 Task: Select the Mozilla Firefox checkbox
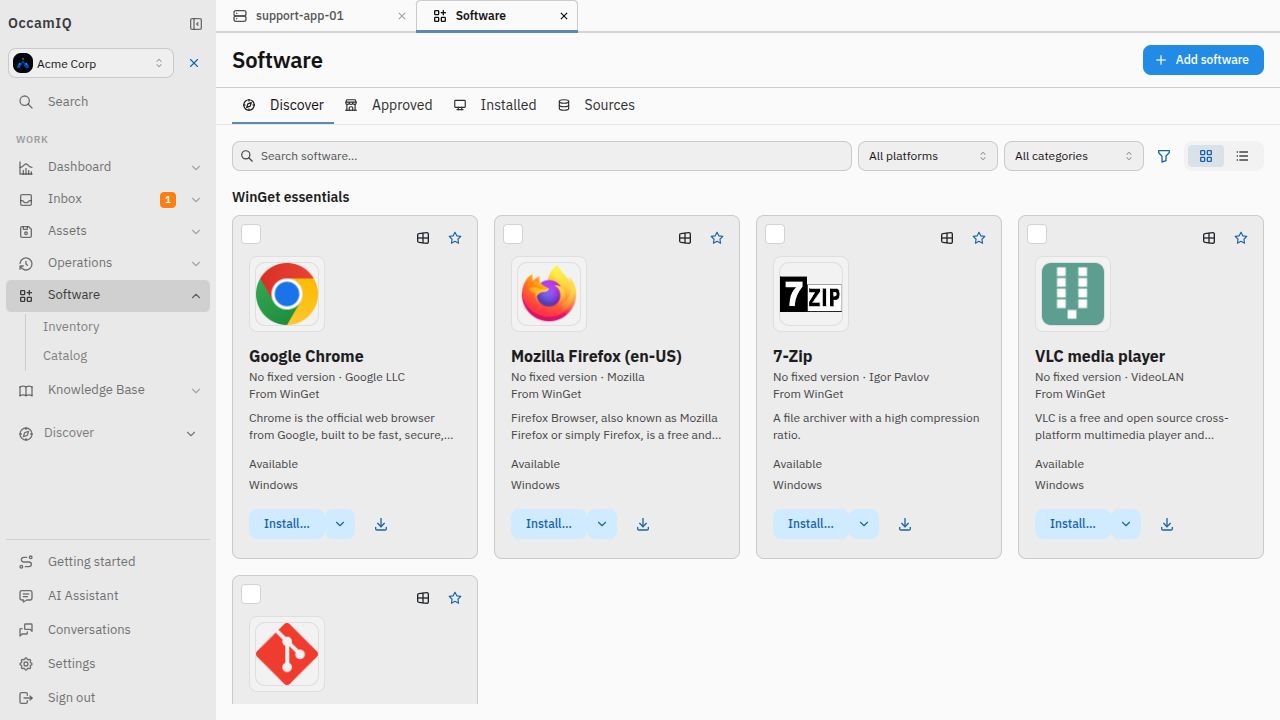(513, 234)
